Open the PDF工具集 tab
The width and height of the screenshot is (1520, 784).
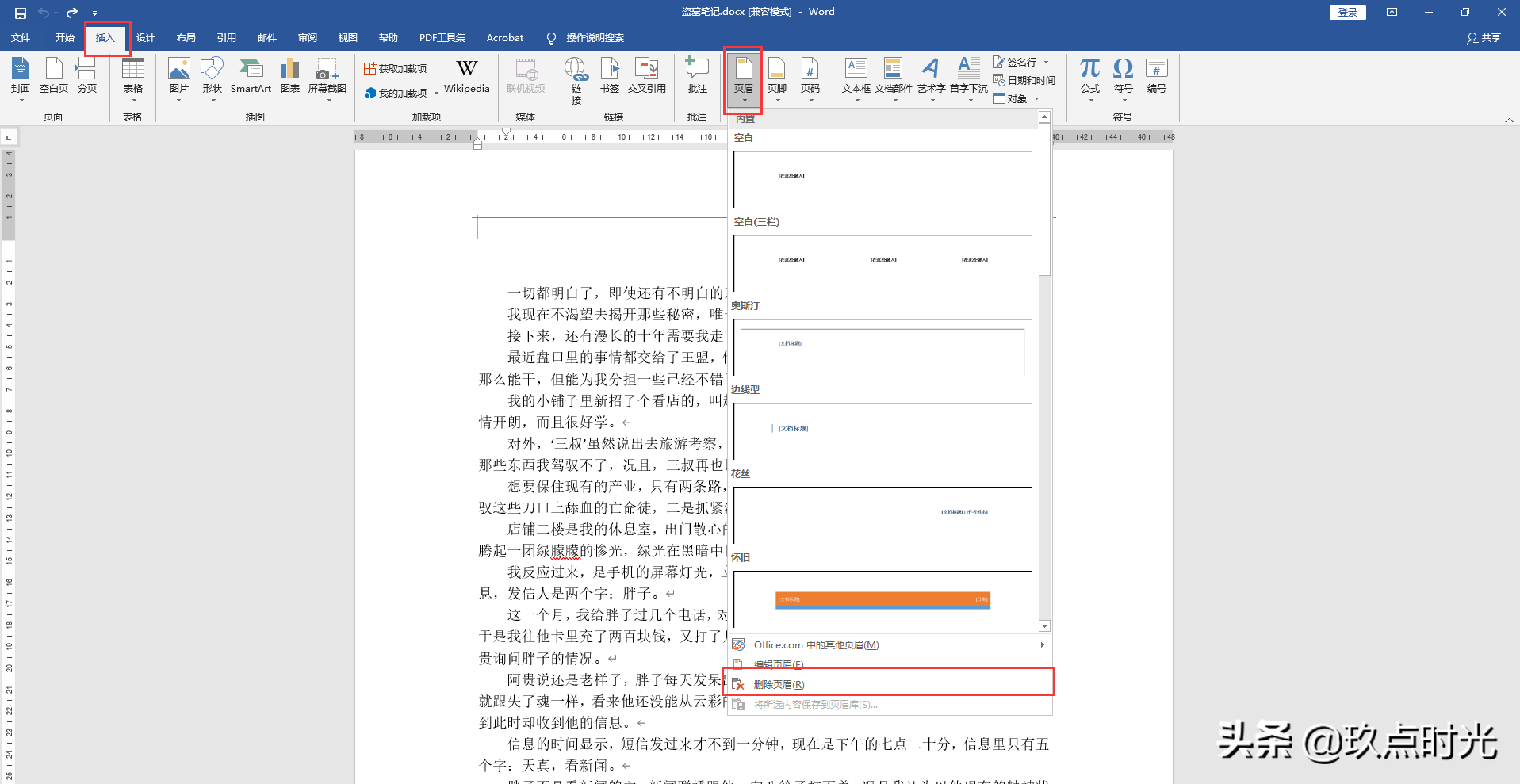442,38
